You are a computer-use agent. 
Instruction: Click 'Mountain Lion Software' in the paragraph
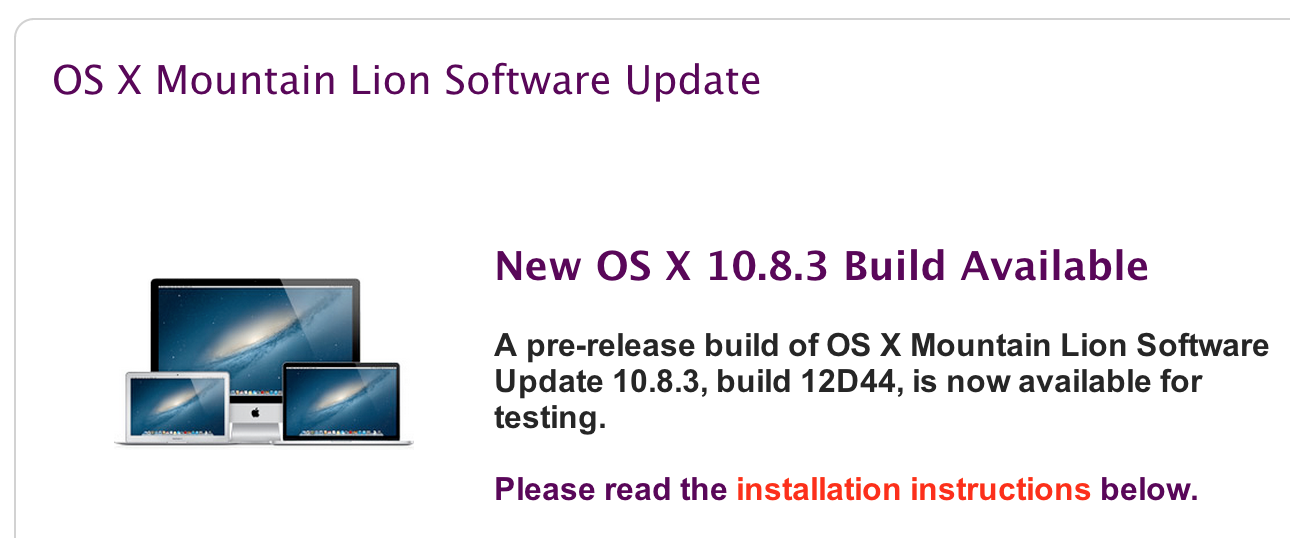point(1089,346)
